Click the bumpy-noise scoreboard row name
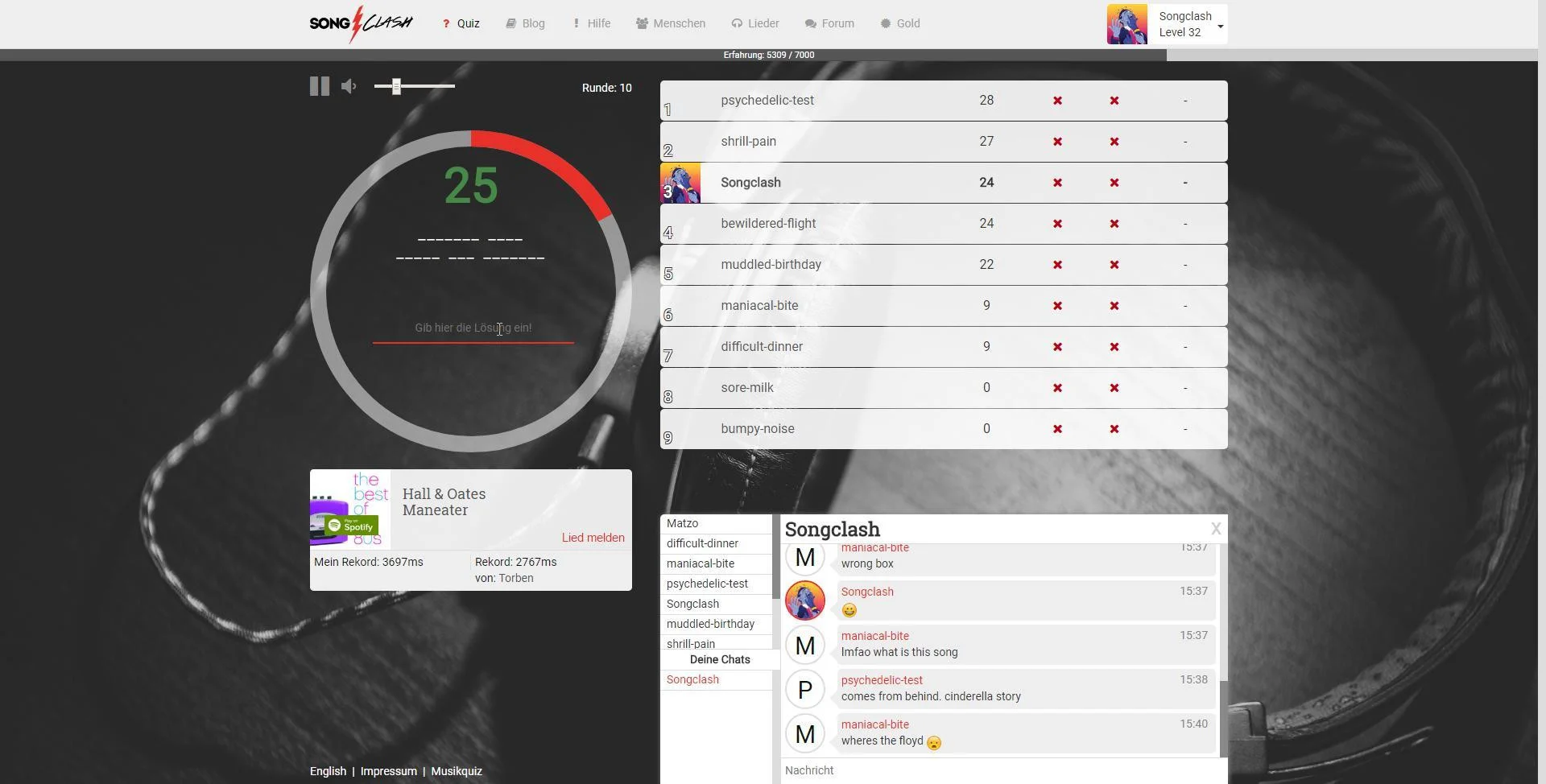The image size is (1546, 784). [758, 429]
